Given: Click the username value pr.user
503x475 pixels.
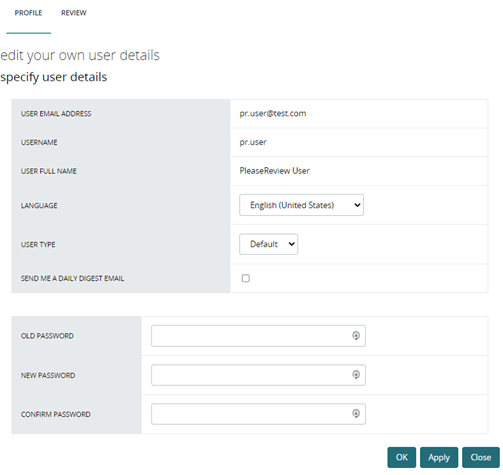Looking at the screenshot, I should [x=253, y=142].
